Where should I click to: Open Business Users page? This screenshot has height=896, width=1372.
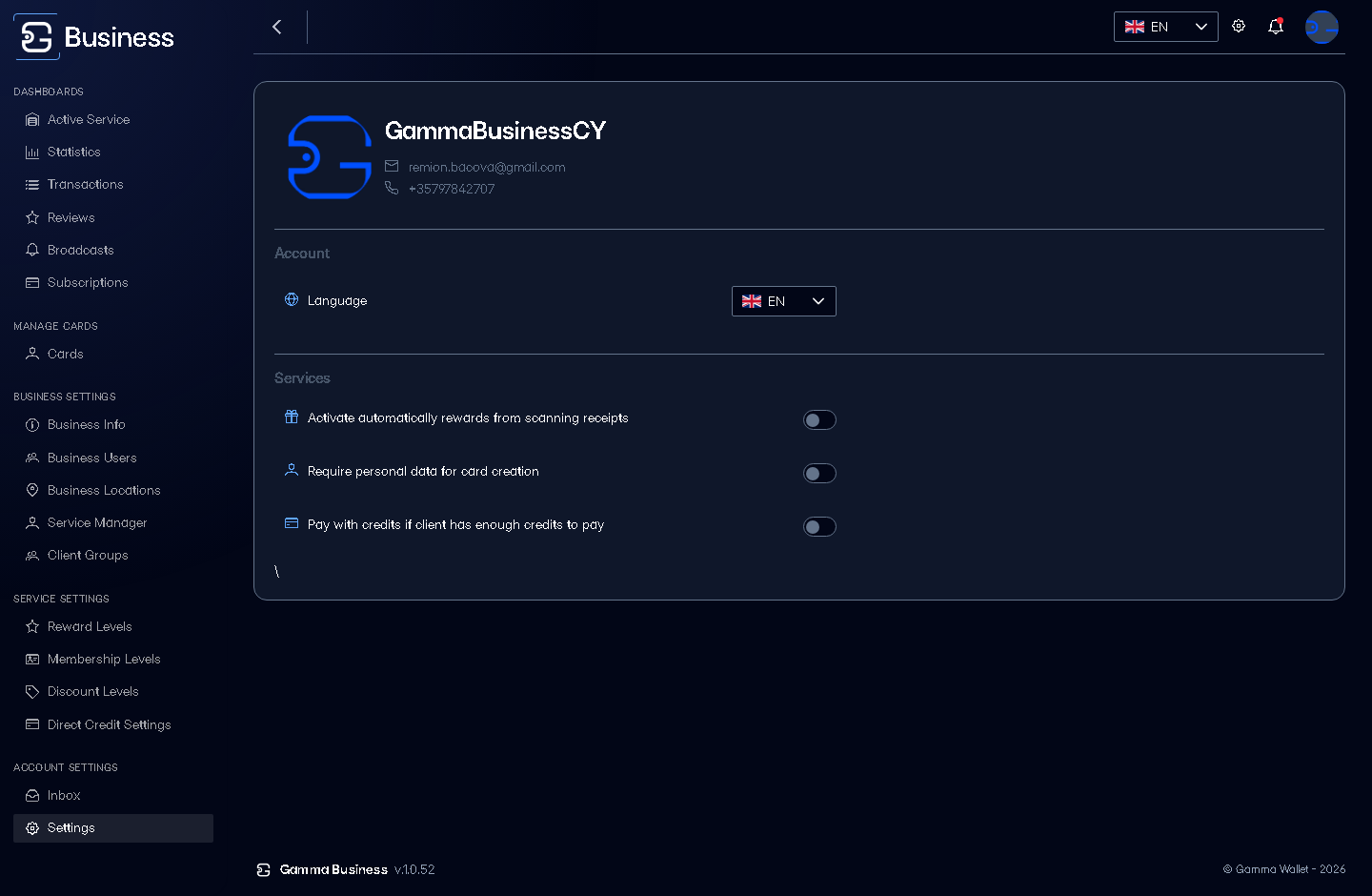click(113, 458)
